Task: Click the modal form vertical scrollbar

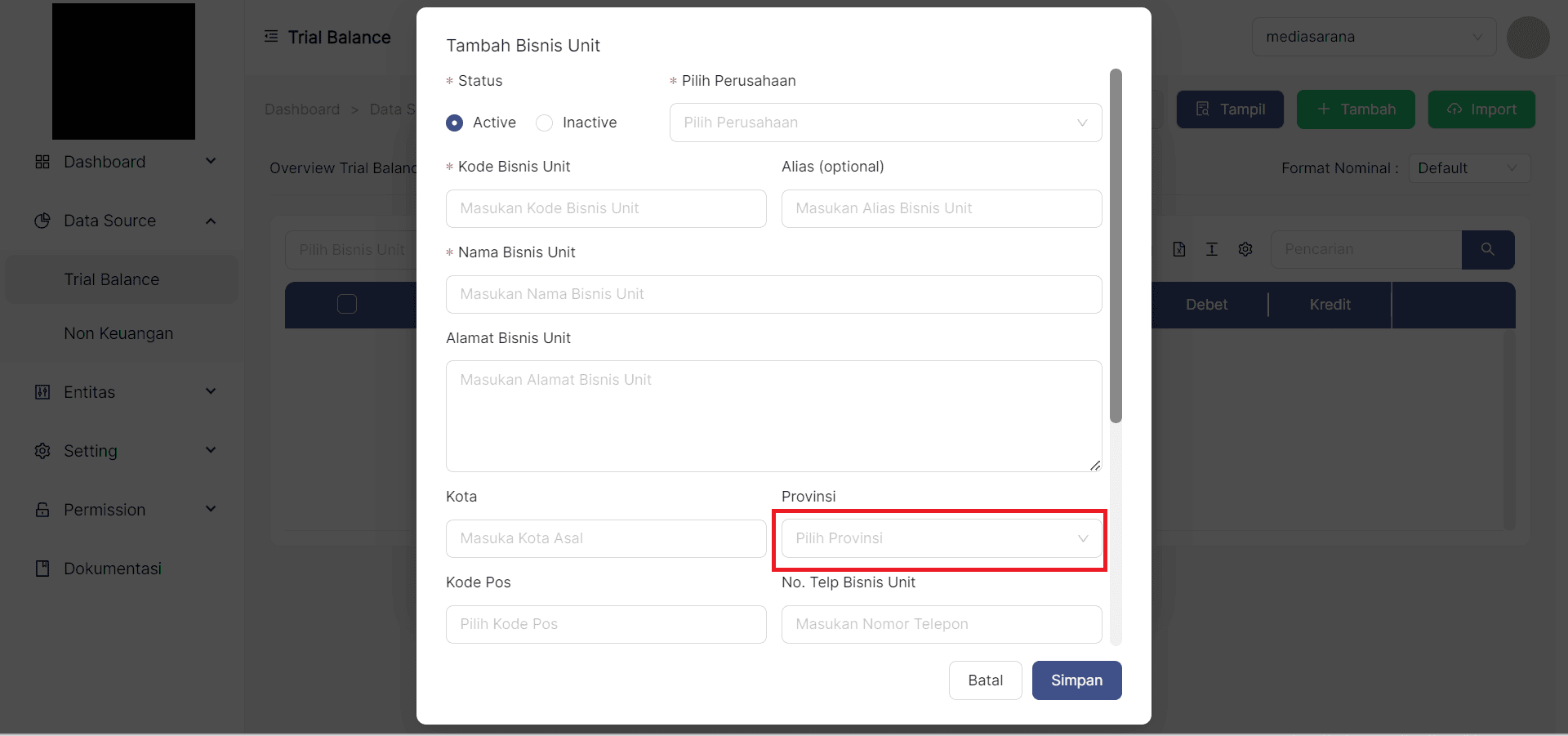Action: coord(1116,245)
